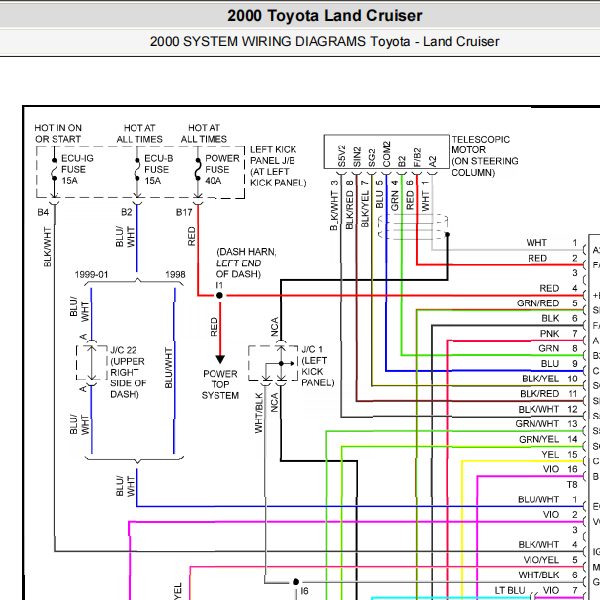Select the J/C 22 junction connector label

coord(128,372)
